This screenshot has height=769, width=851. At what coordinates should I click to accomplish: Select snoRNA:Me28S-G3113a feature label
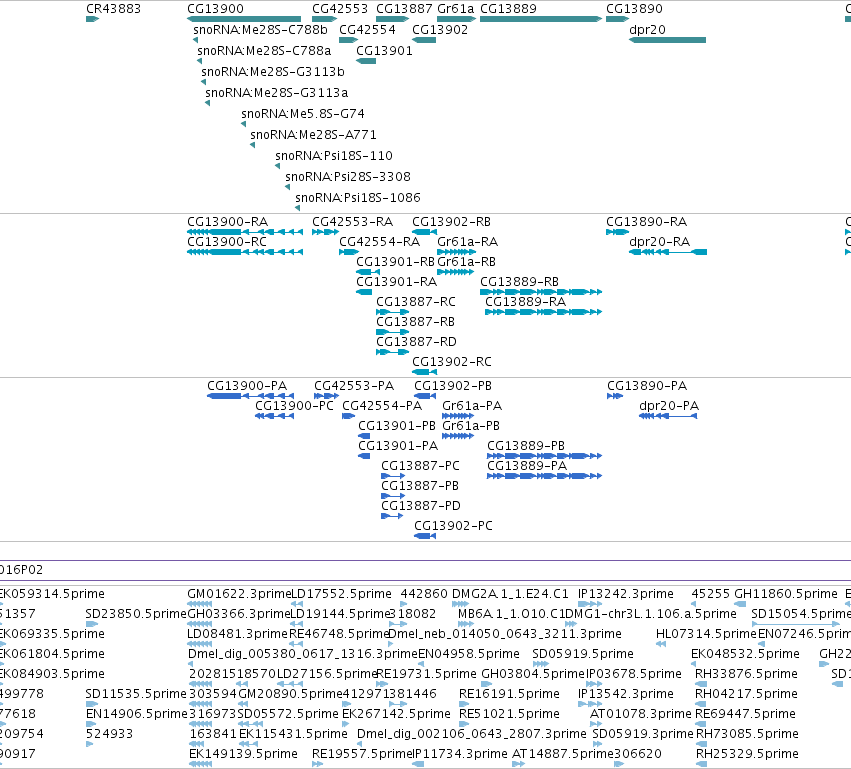277,93
